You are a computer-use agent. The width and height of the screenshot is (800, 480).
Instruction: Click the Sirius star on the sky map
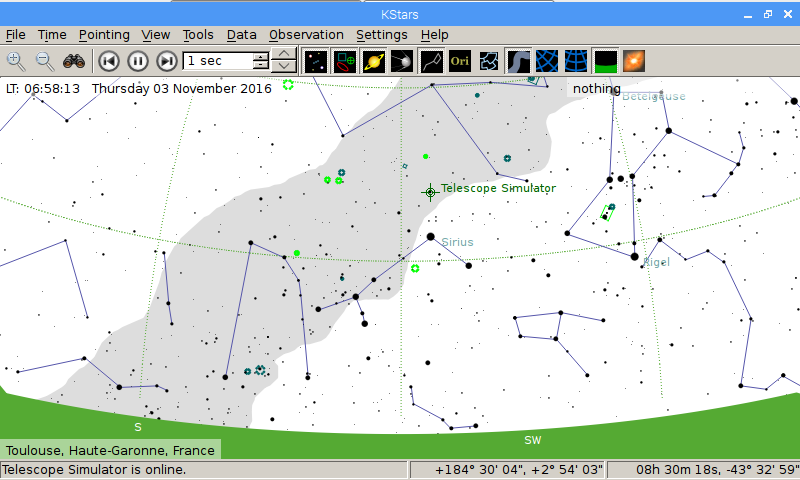point(431,237)
